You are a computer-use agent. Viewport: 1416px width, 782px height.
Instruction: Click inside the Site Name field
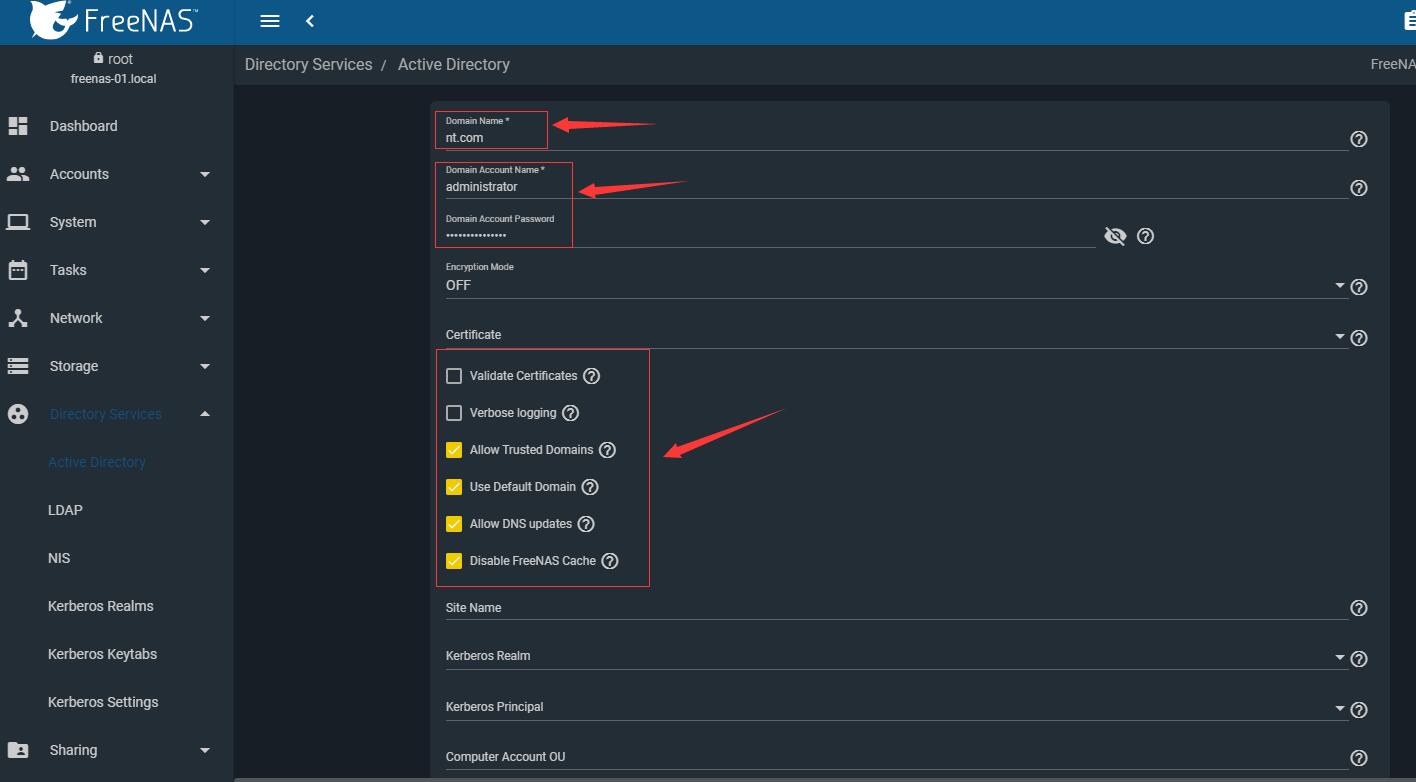(700, 610)
